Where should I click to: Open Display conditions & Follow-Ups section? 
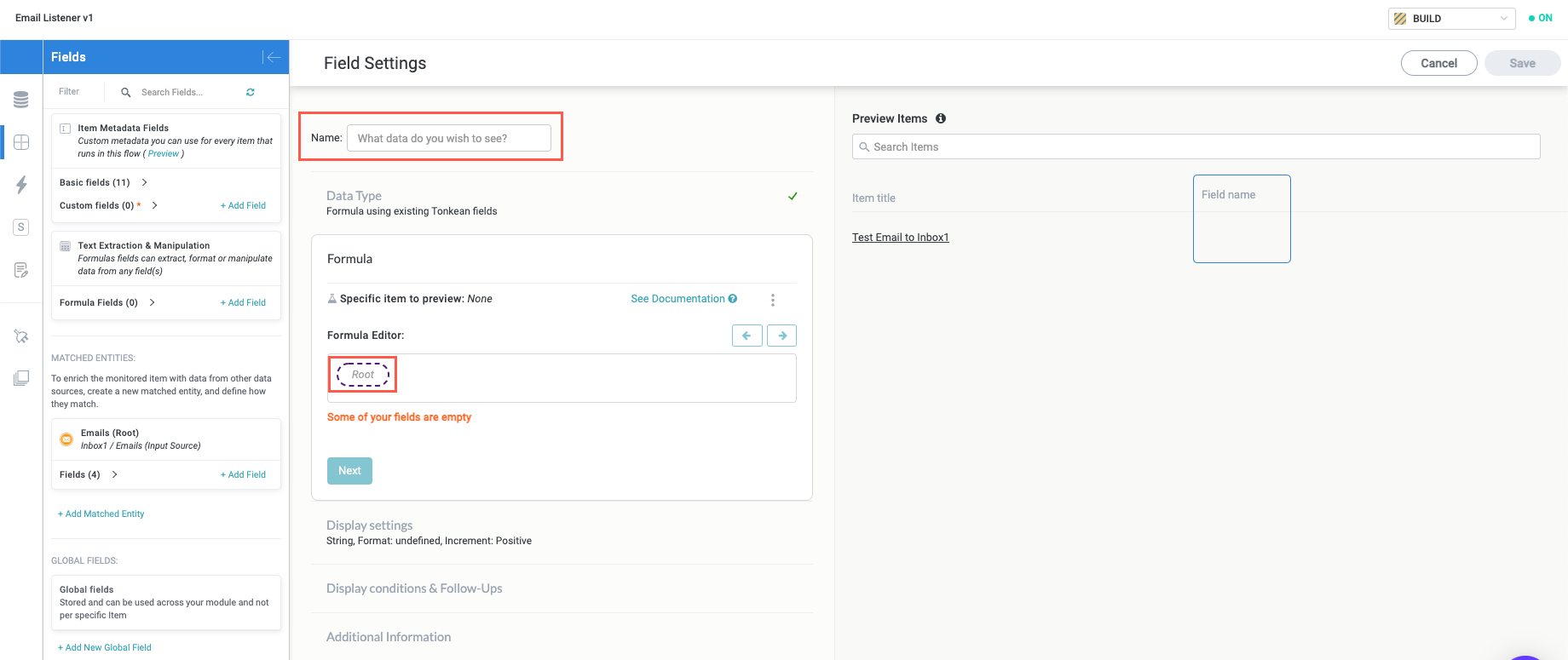tap(414, 588)
